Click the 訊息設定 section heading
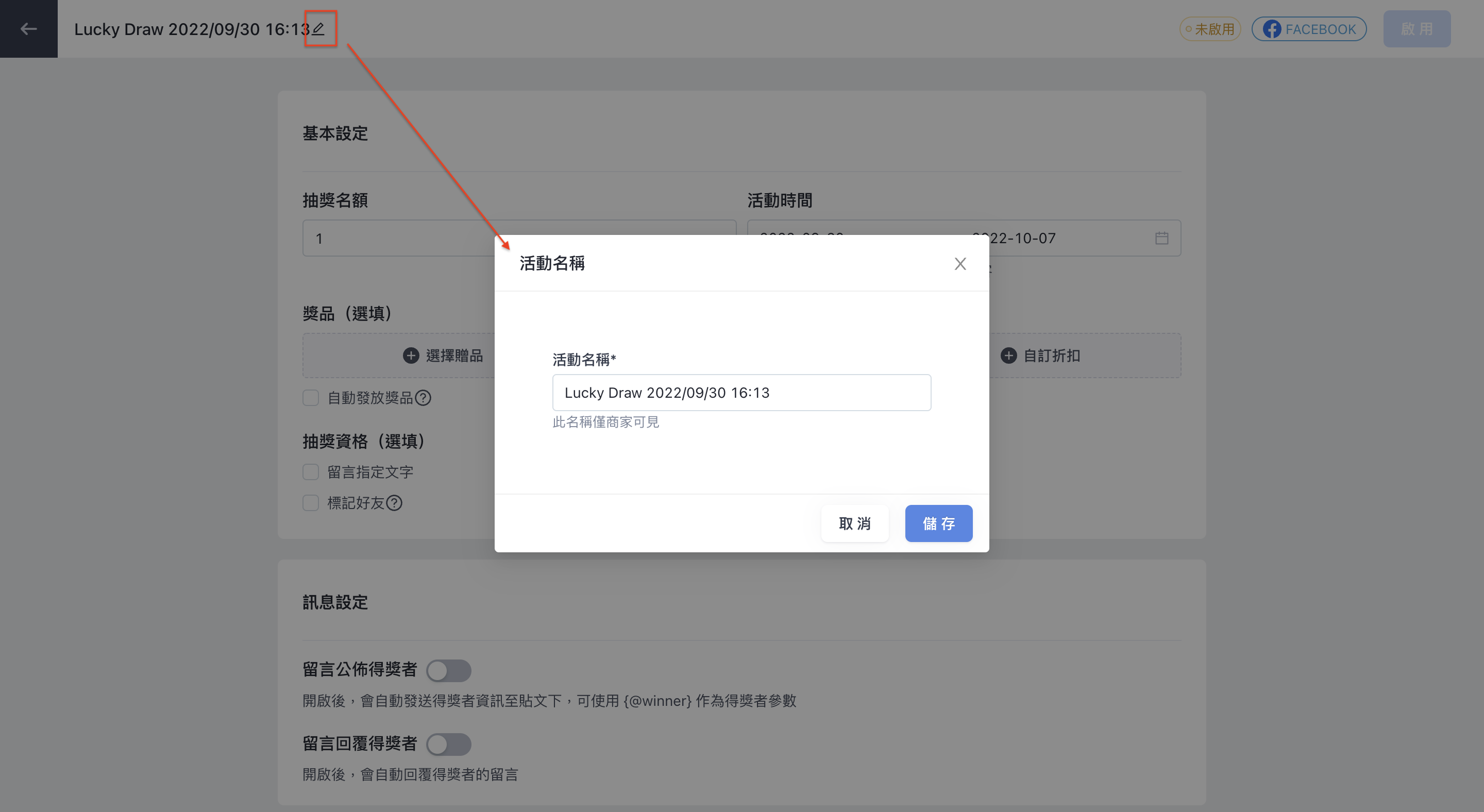This screenshot has width=1484, height=812. [335, 602]
